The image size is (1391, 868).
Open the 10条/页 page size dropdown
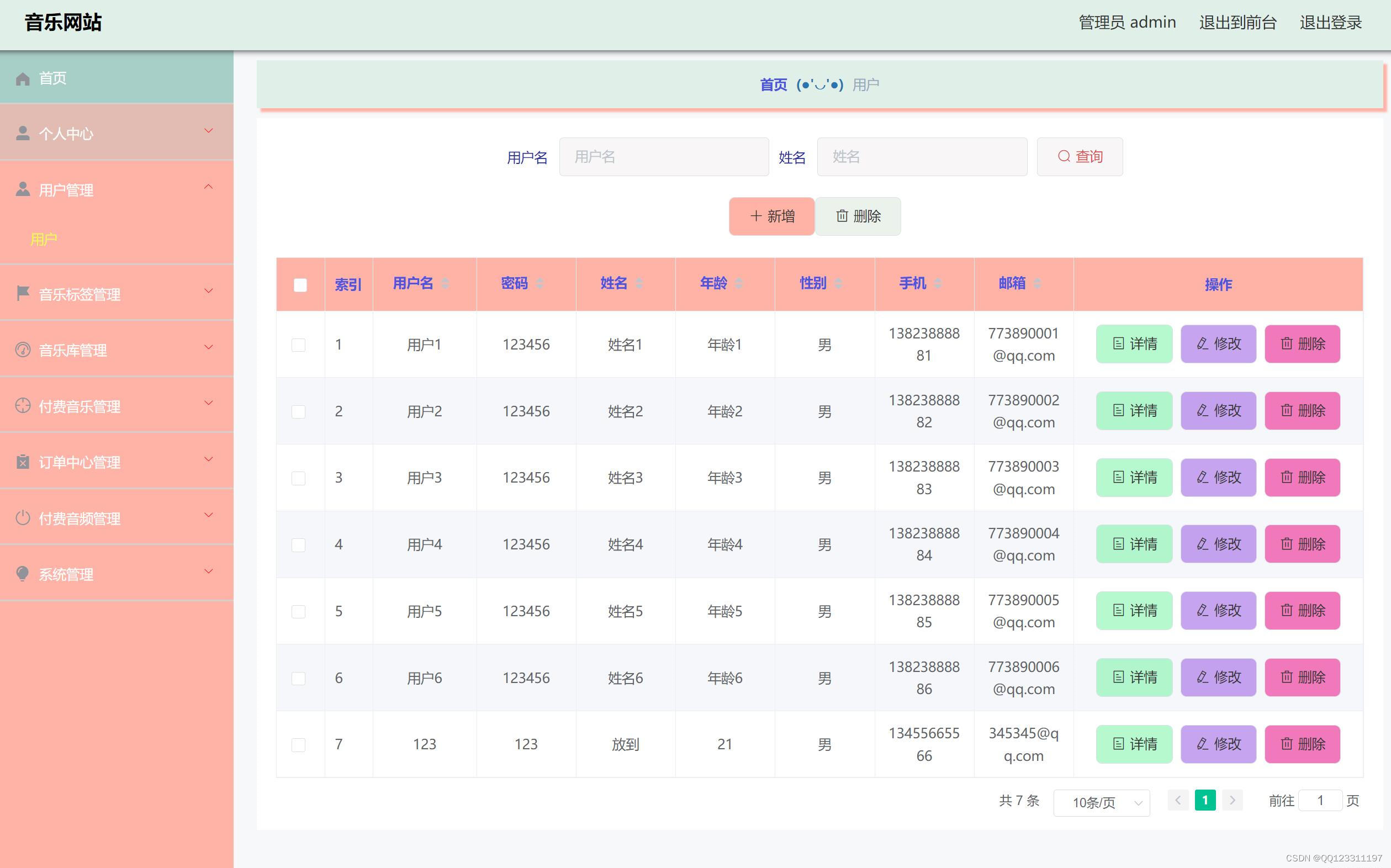coord(1101,802)
